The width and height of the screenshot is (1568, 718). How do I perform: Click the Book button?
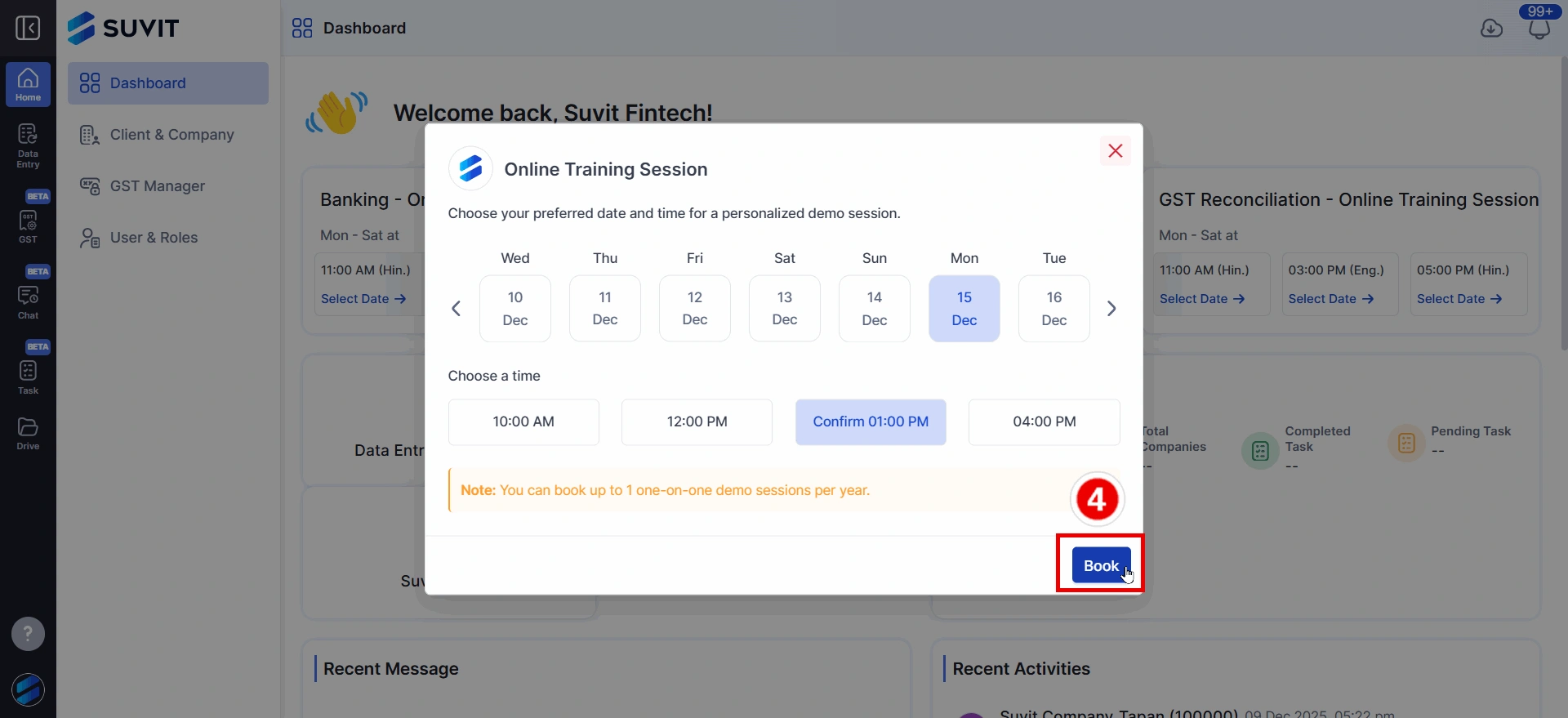[1100, 565]
